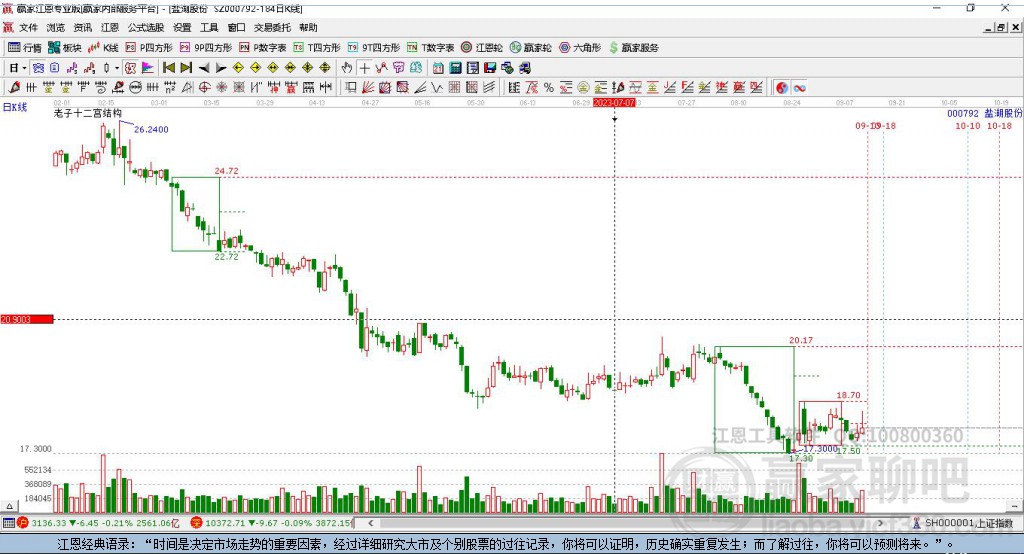The image size is (1024, 554).
Task: Open the 公式选股 menu
Action: (x=146, y=27)
